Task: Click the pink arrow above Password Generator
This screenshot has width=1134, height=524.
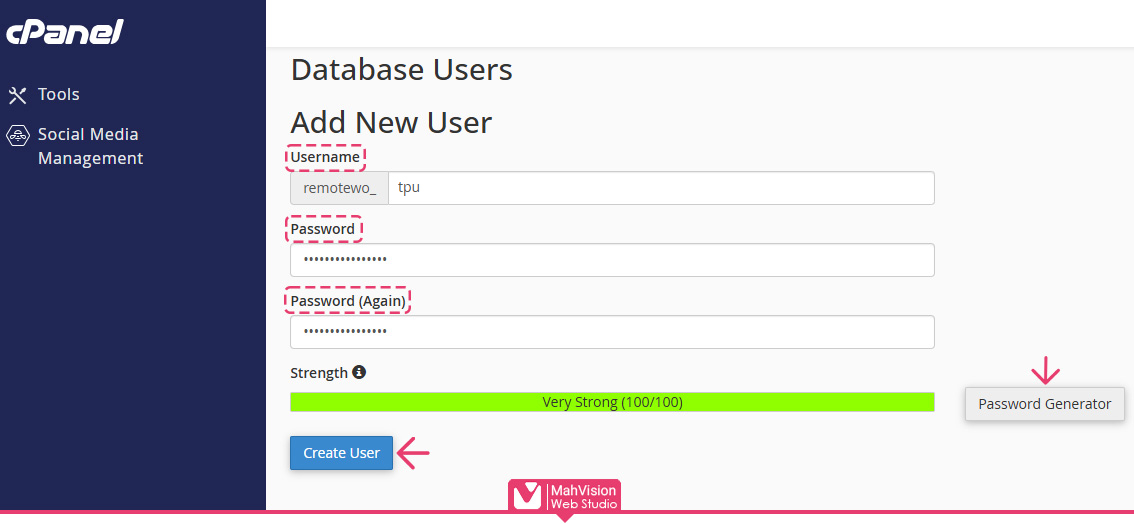Action: 1045,371
